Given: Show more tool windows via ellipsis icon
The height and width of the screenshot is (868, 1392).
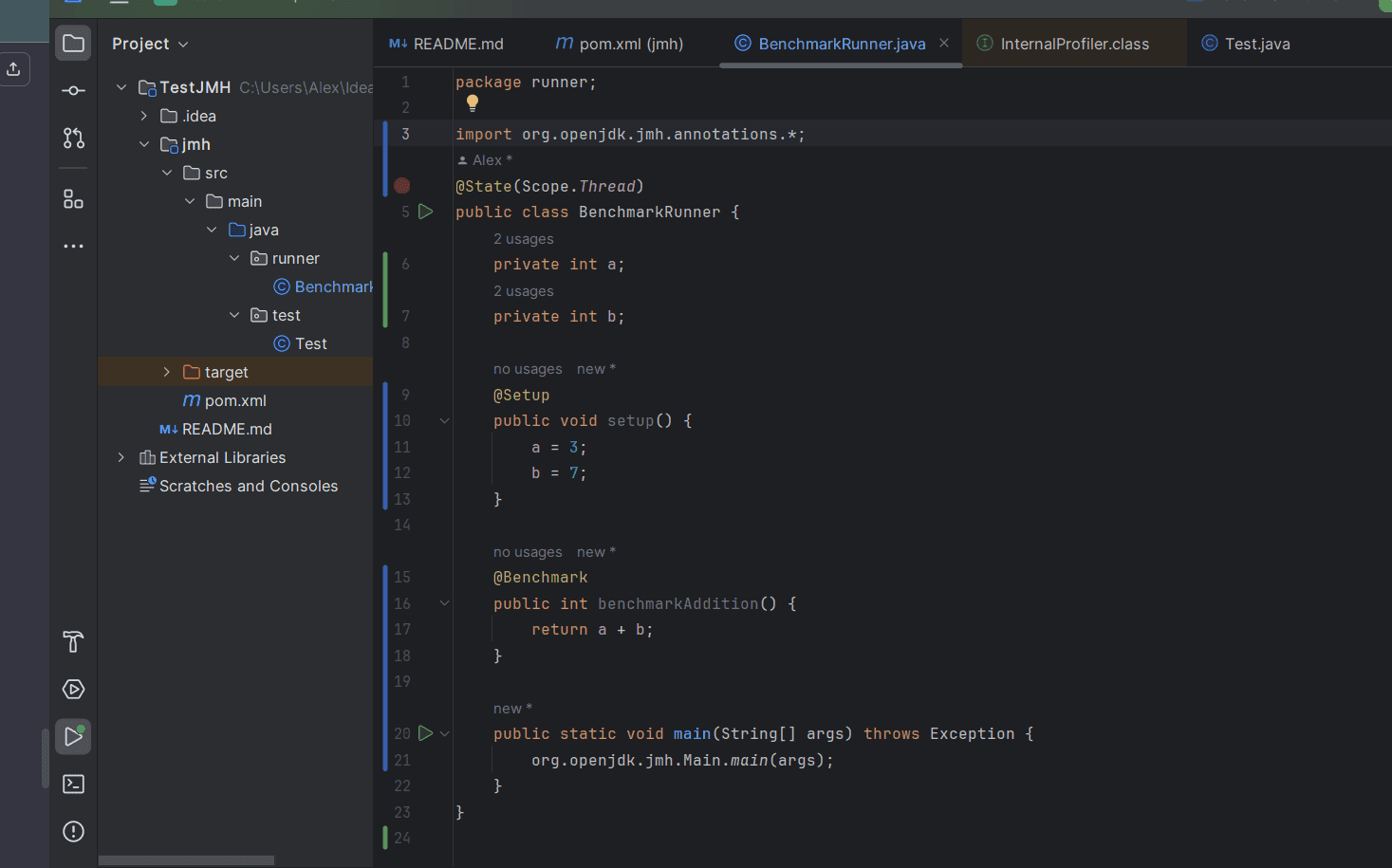Looking at the screenshot, I should [x=73, y=246].
